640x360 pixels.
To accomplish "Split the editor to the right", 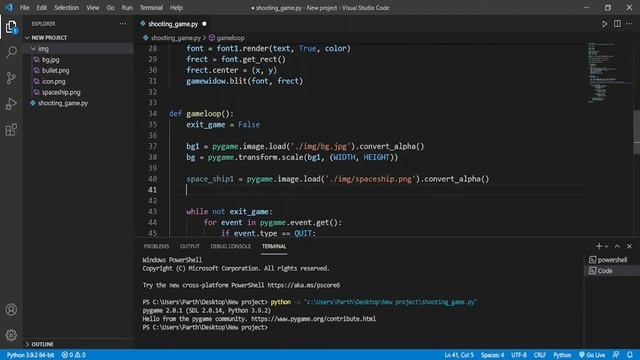I will (x=617, y=24).
